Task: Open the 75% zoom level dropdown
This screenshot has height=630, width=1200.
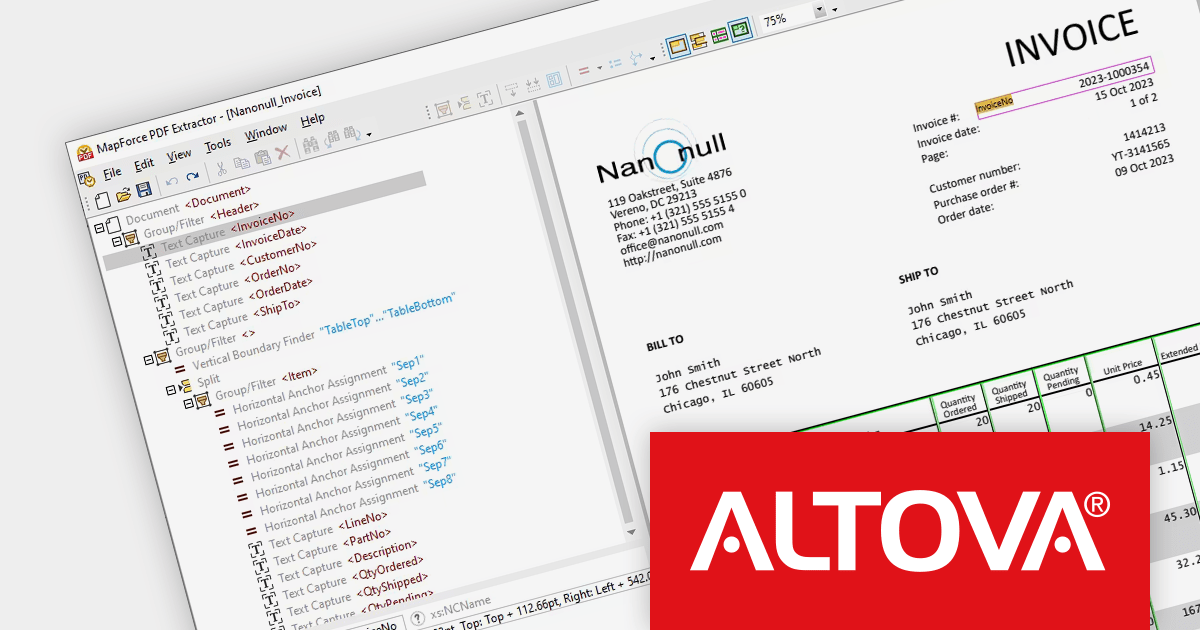Action: [x=820, y=9]
